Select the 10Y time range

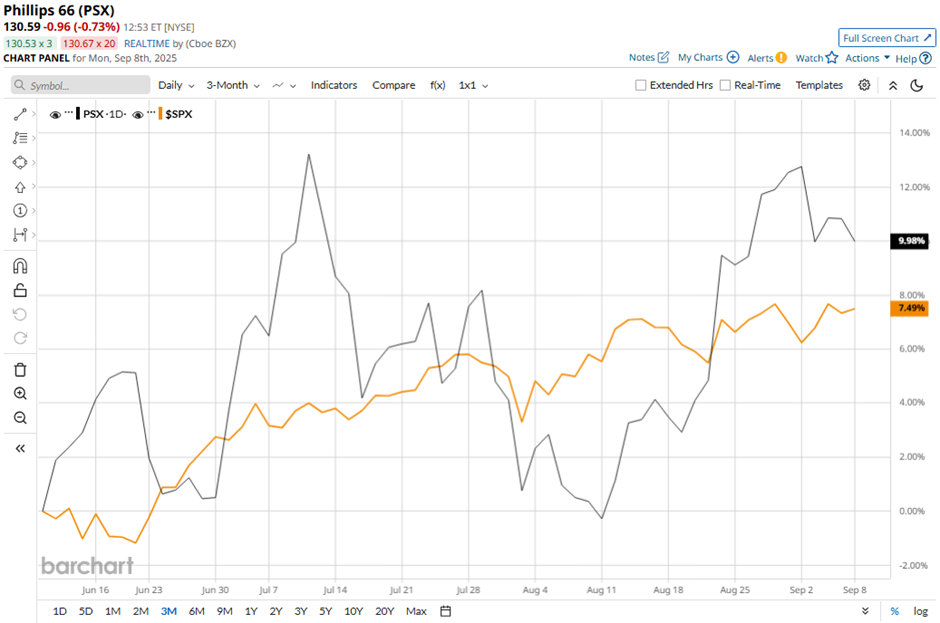click(353, 611)
